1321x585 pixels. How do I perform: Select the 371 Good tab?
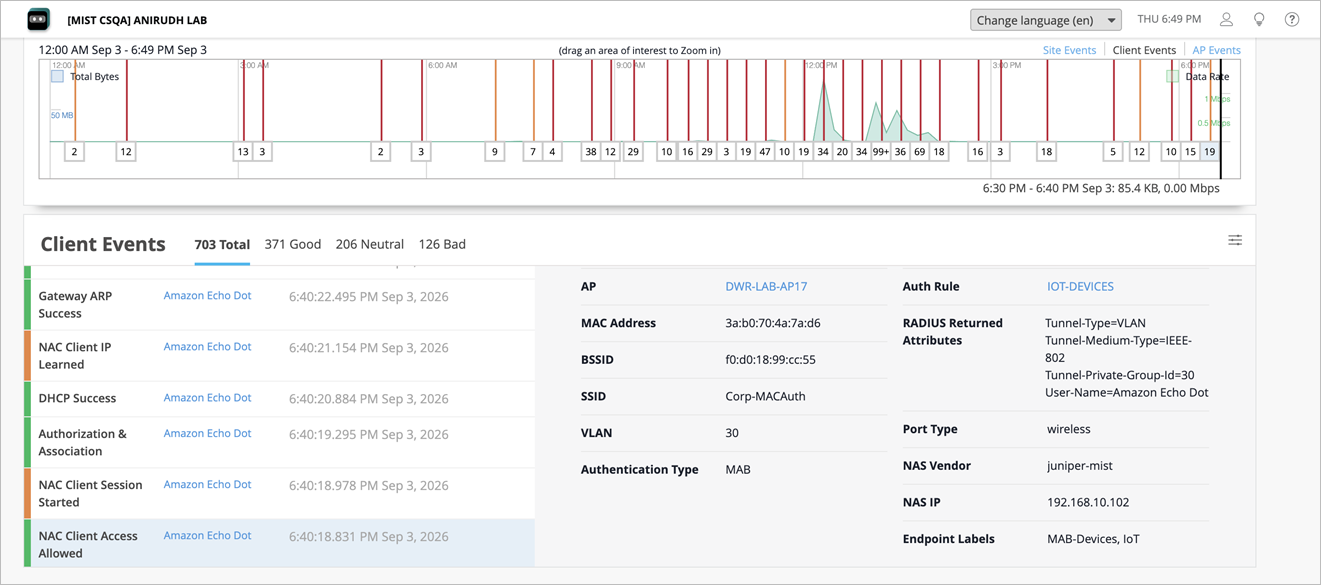pos(292,244)
